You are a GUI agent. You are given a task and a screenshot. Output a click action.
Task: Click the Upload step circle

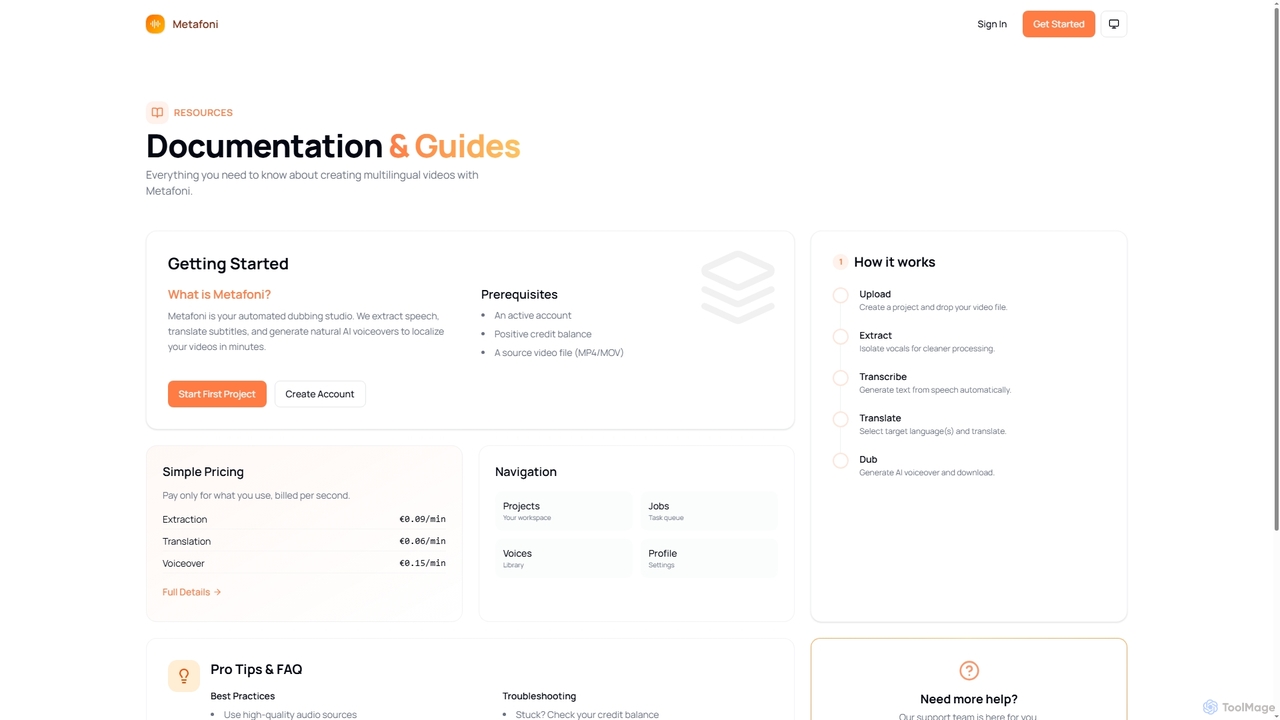point(840,295)
